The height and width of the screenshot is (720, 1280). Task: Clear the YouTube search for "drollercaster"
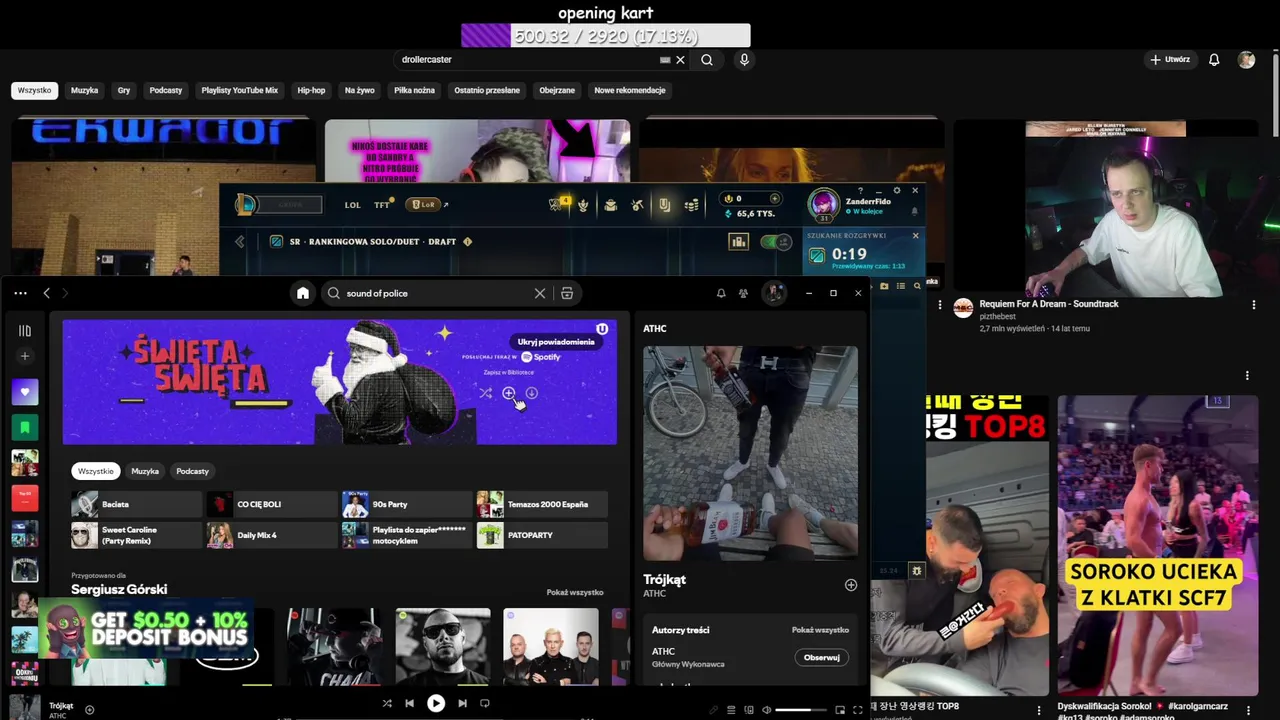pos(680,60)
